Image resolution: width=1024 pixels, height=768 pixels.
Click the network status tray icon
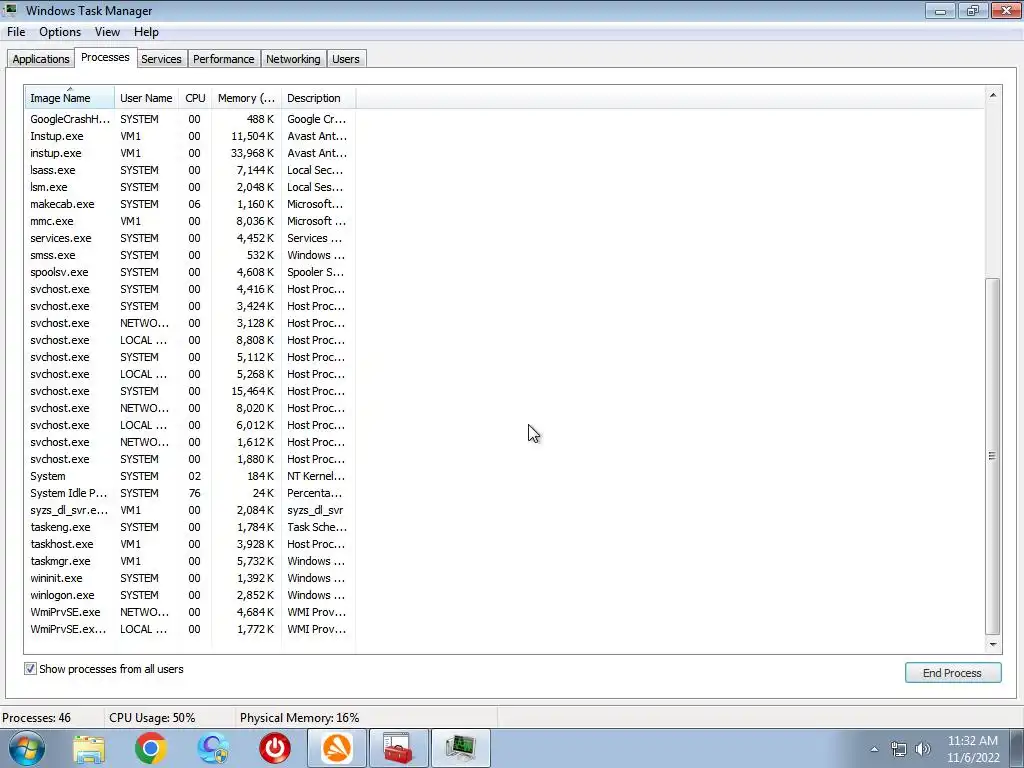(899, 749)
